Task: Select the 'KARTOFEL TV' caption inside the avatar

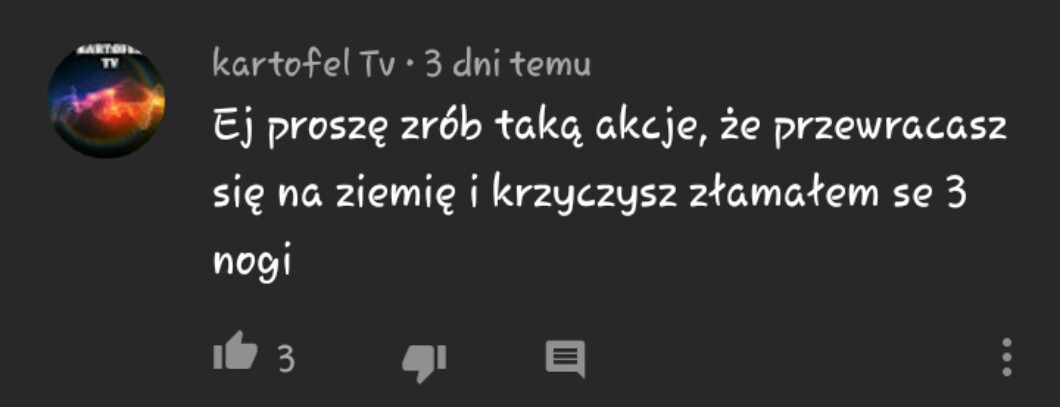Action: [105, 57]
